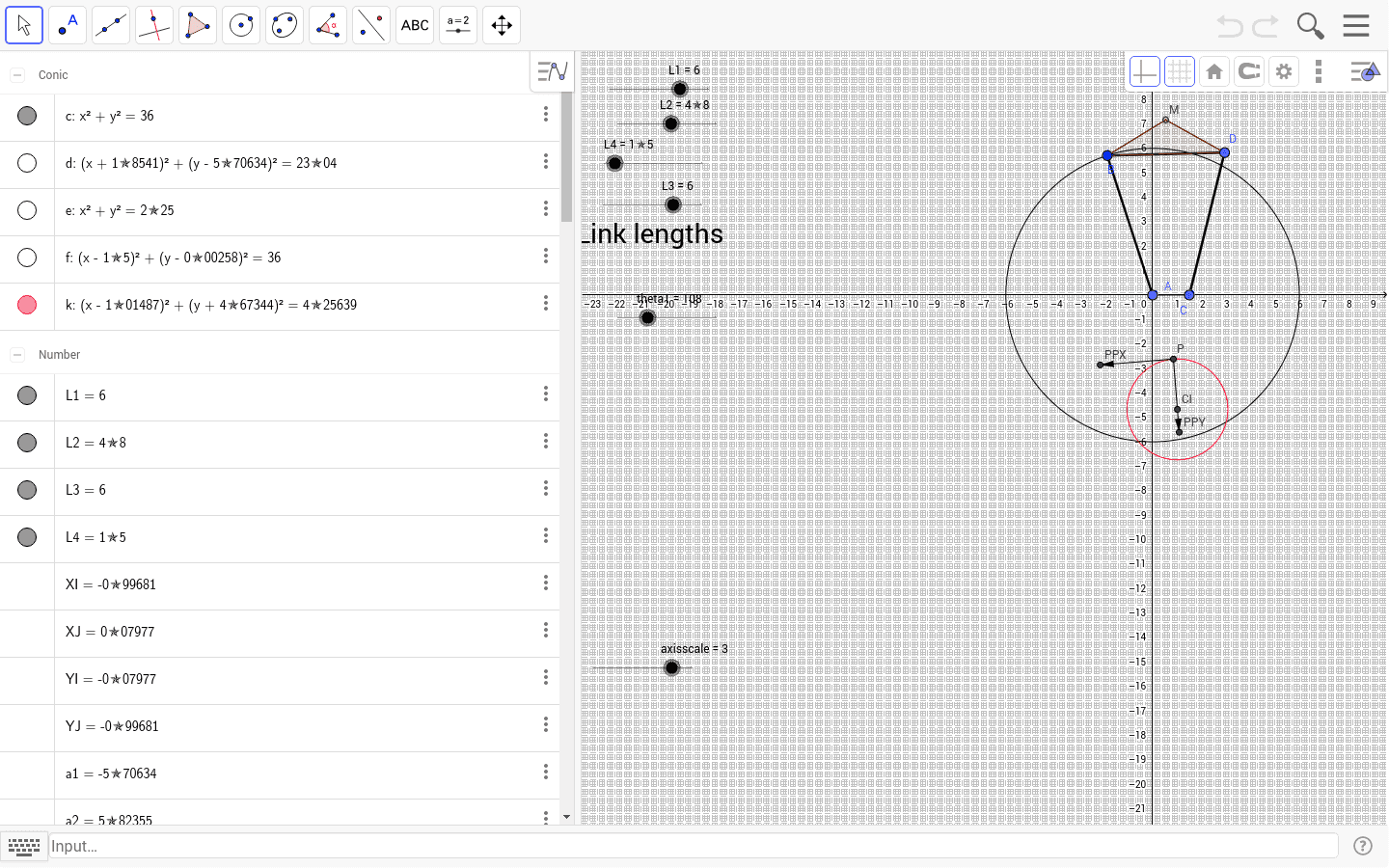Collapse the Number section

coord(17,355)
